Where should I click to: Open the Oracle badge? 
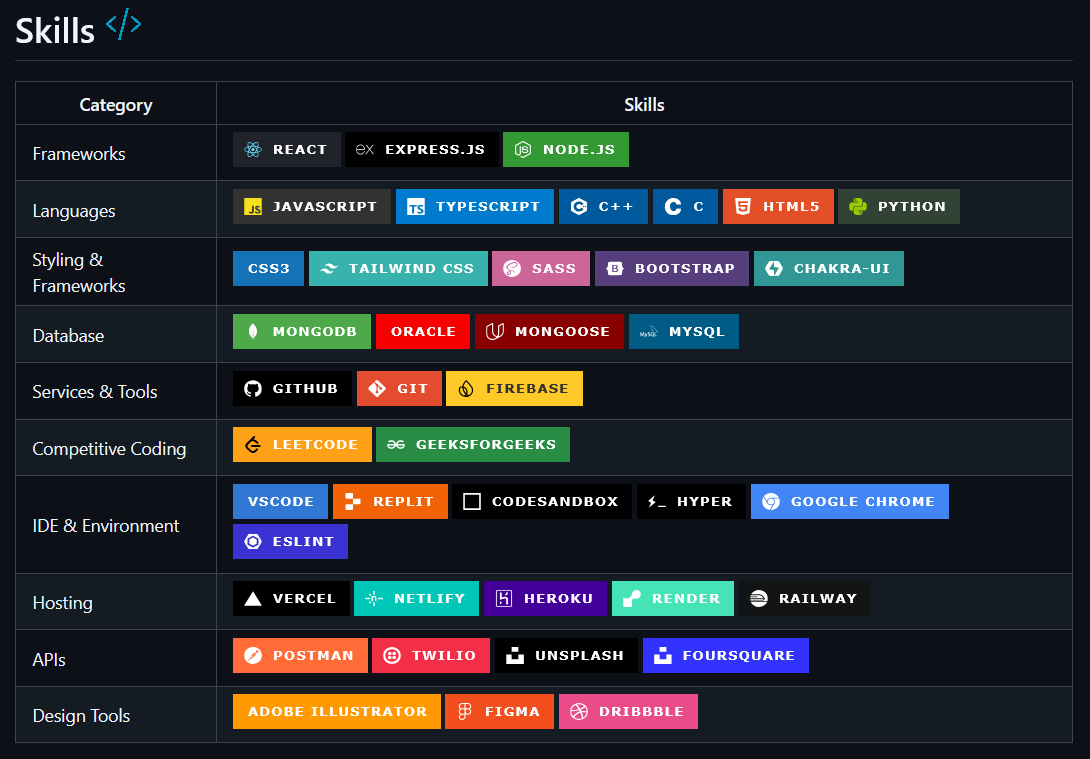pyautogui.click(x=423, y=332)
